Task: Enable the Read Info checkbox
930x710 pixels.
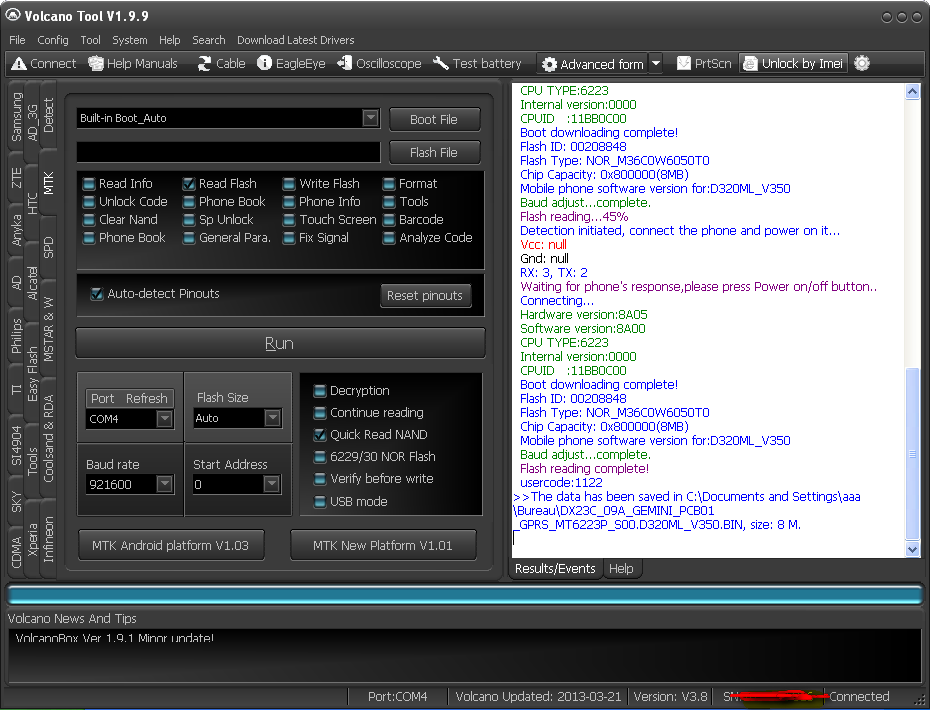Action: 89,184
